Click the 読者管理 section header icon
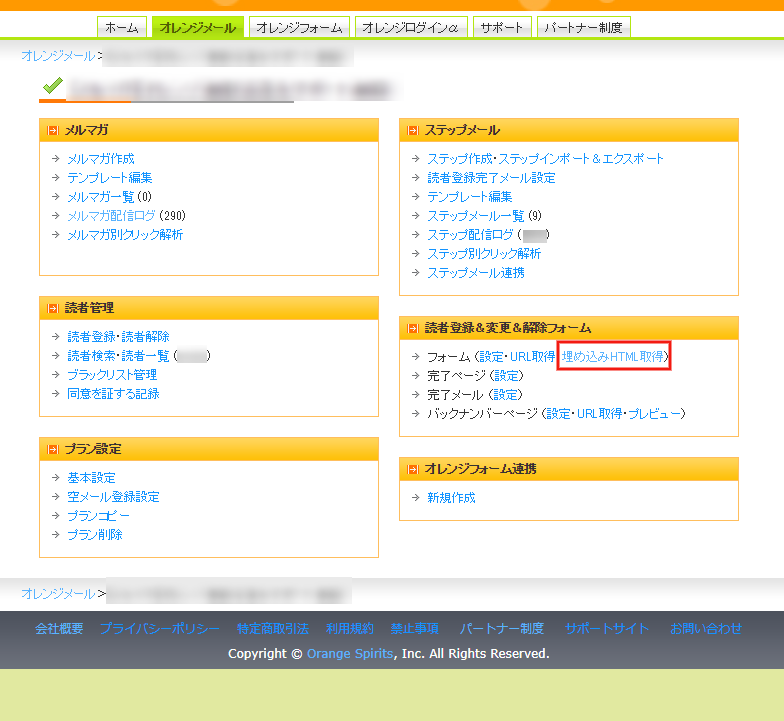Viewport: 784px width, 721px height. pos(52,308)
